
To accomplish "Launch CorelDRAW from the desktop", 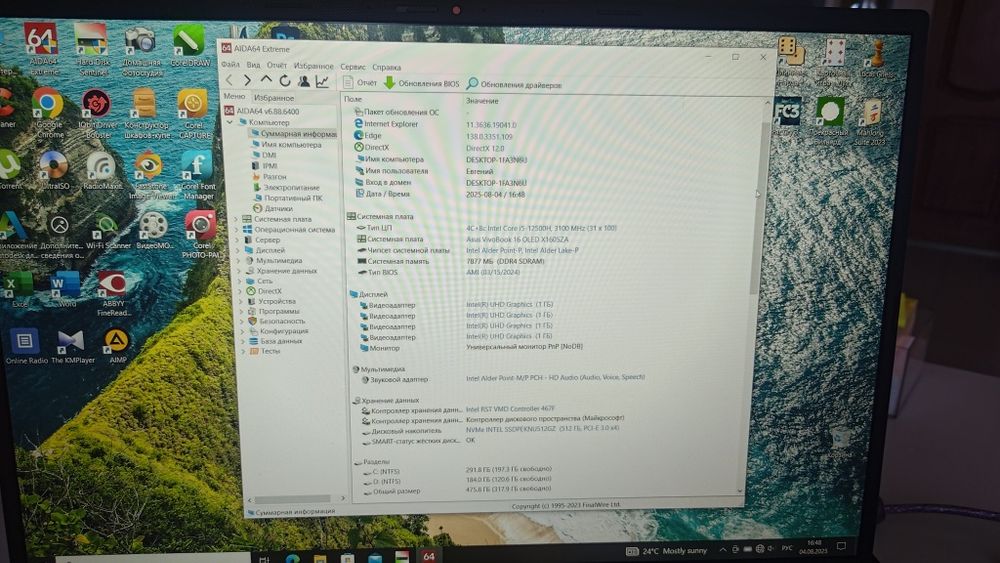I will pyautogui.click(x=189, y=45).
